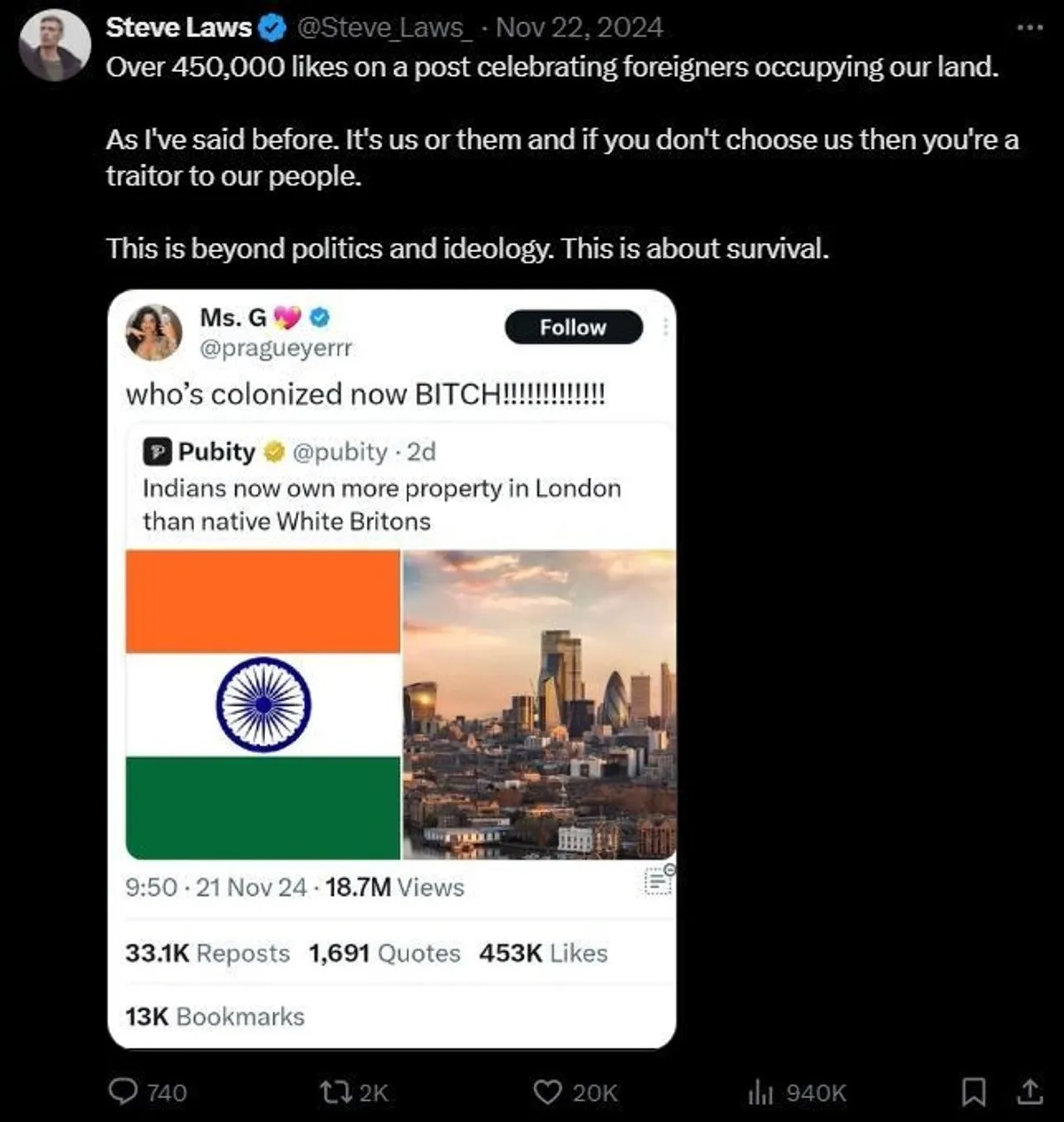Open the three-dot more options menu
Screen dimensions: 1064x1122
coord(1029,28)
